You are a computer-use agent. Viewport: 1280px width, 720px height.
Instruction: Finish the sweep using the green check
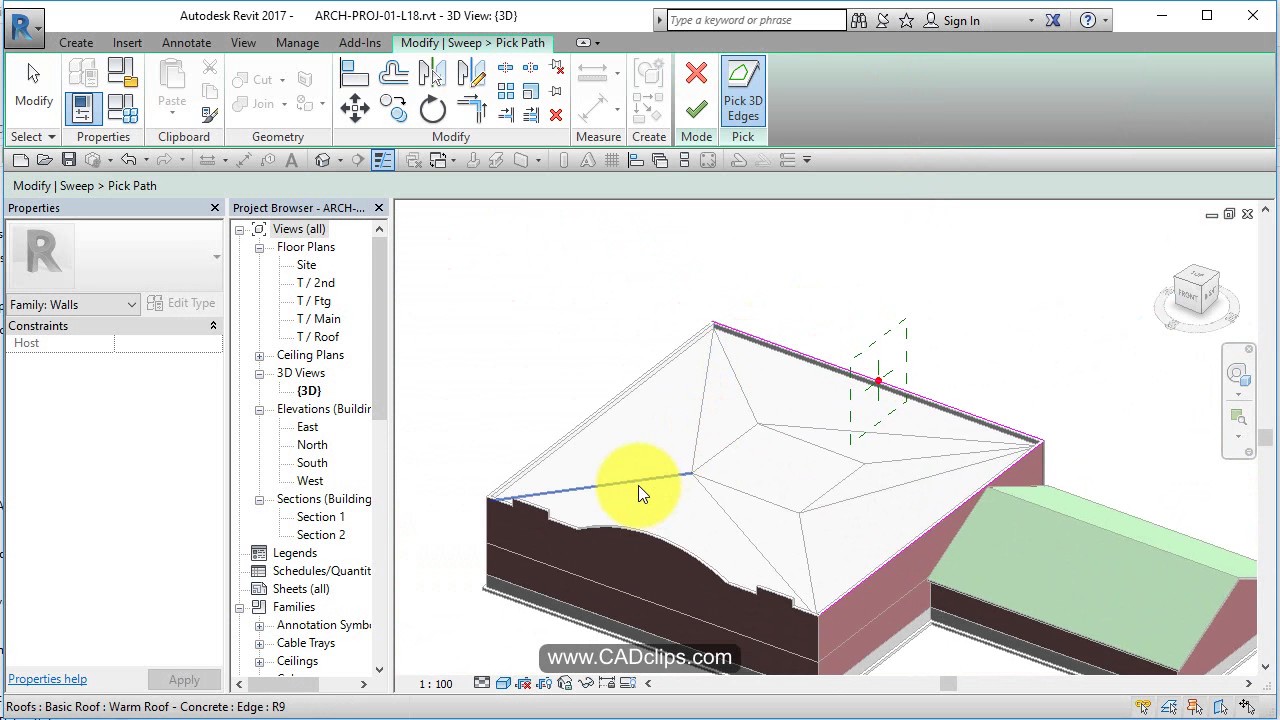click(697, 107)
